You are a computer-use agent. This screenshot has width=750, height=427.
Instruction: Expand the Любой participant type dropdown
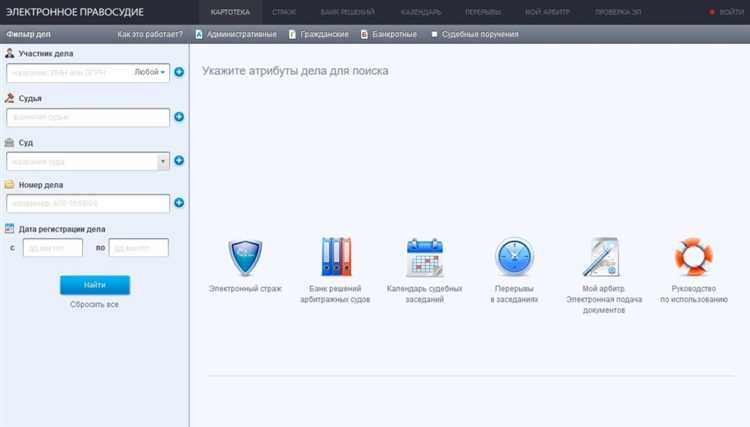coord(150,72)
